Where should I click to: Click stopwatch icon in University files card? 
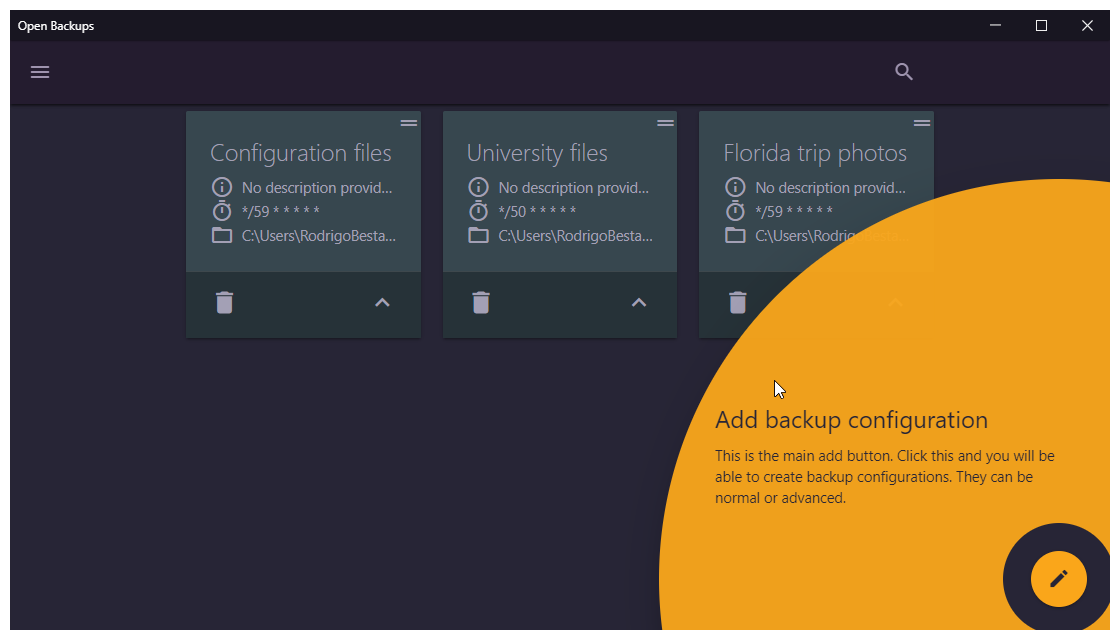pyautogui.click(x=479, y=211)
